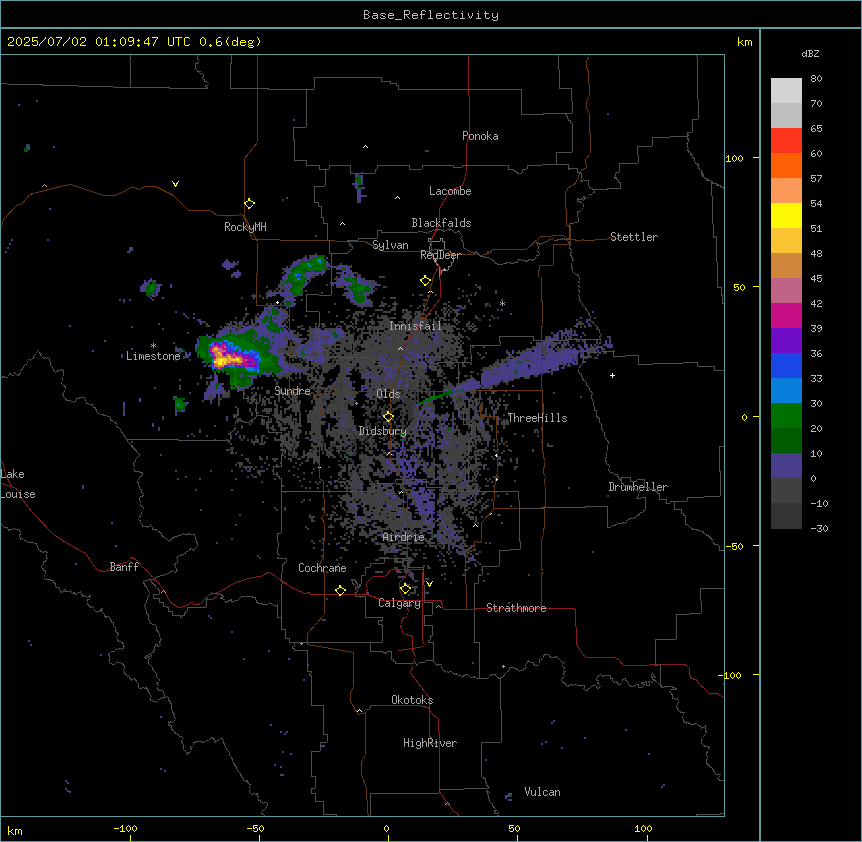Screen dimensions: 862x842
Task: Click the Olds label
Action: pyautogui.click(x=388, y=394)
